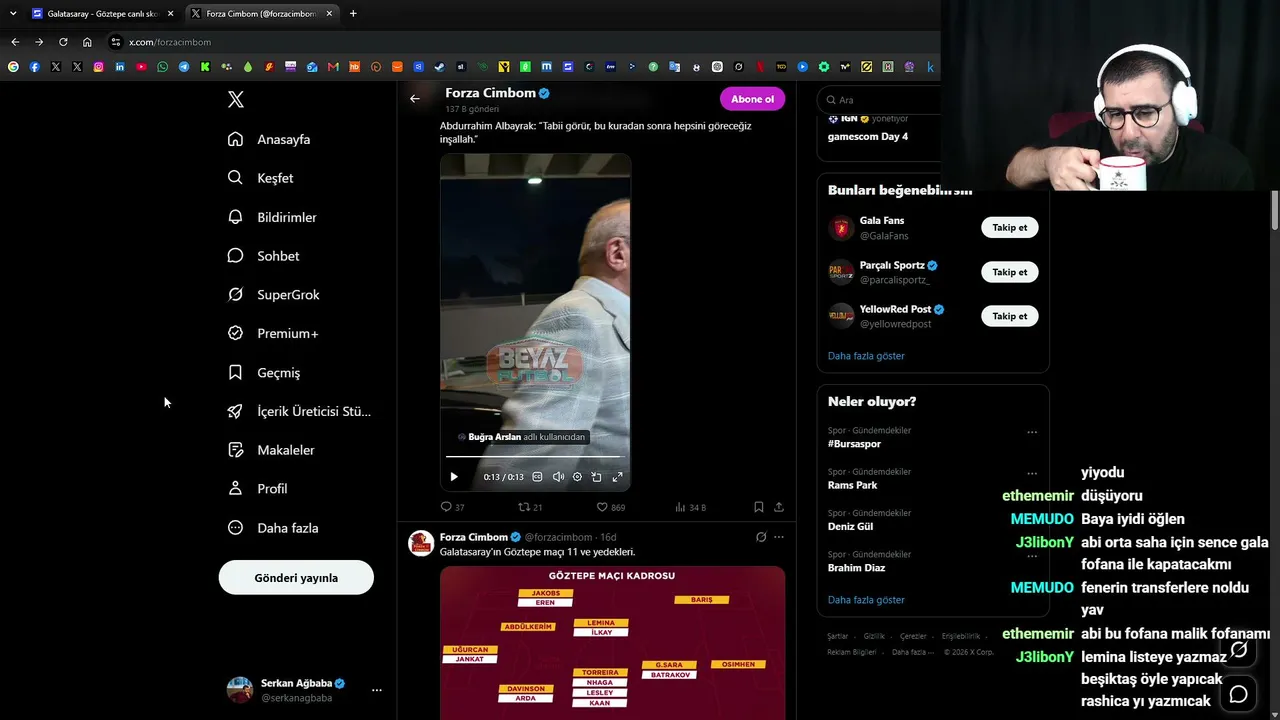This screenshot has width=1280, height=720.
Task: Open the Sohbet chat bubble icon
Action: click(x=235, y=256)
